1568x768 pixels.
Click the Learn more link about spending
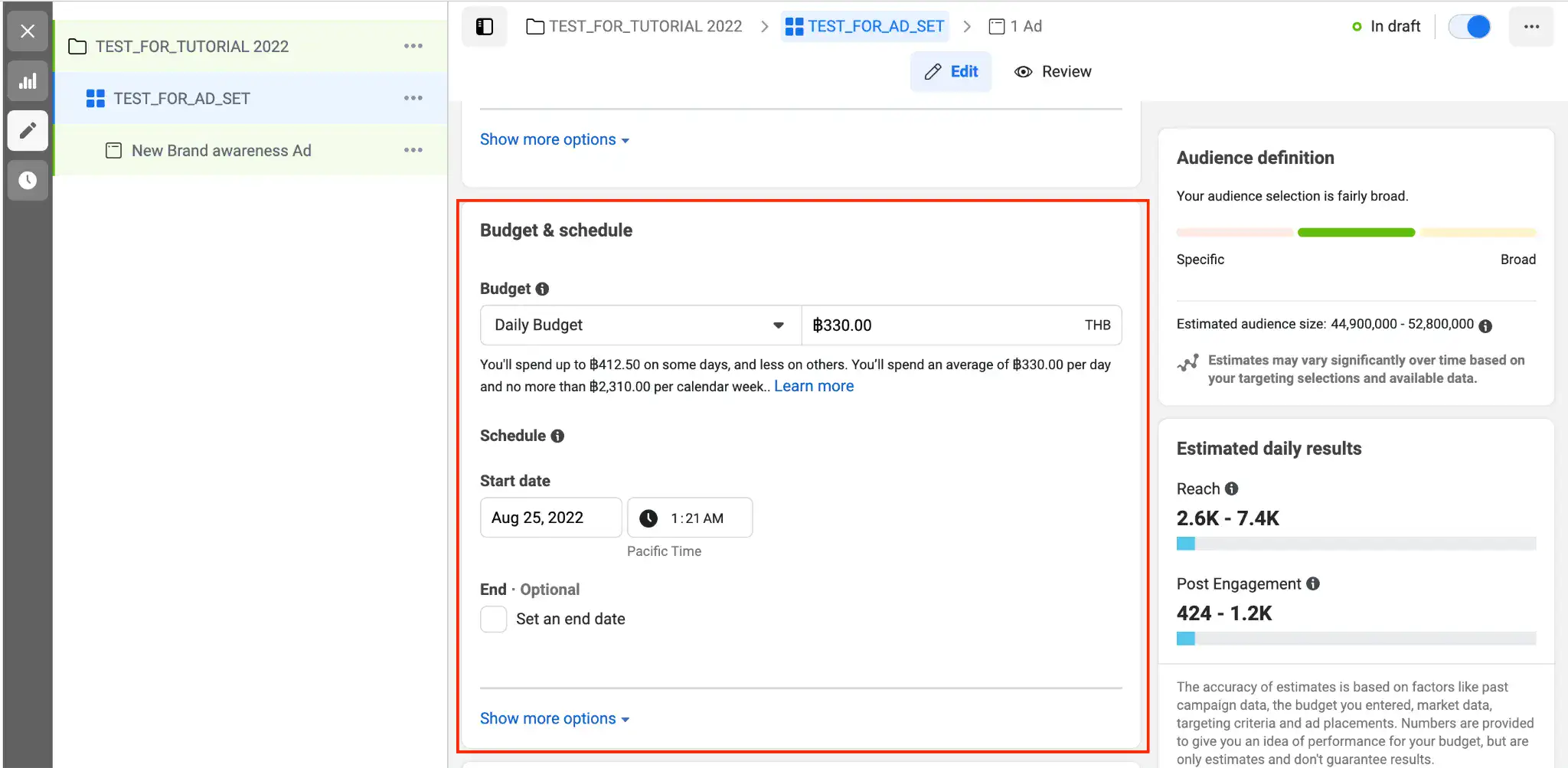(813, 386)
